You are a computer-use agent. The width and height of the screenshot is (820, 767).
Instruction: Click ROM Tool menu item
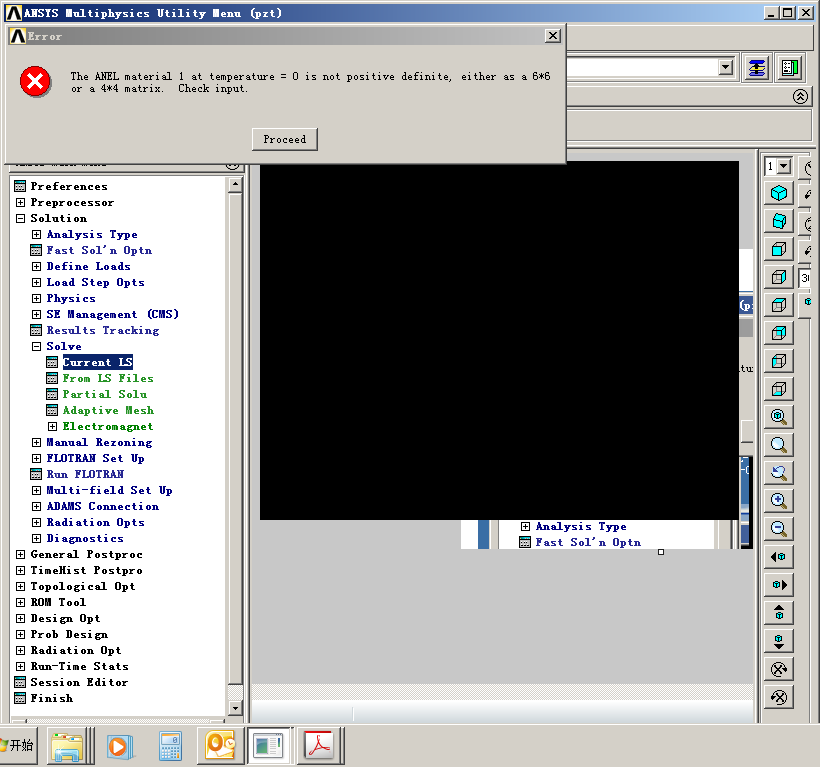[58, 602]
